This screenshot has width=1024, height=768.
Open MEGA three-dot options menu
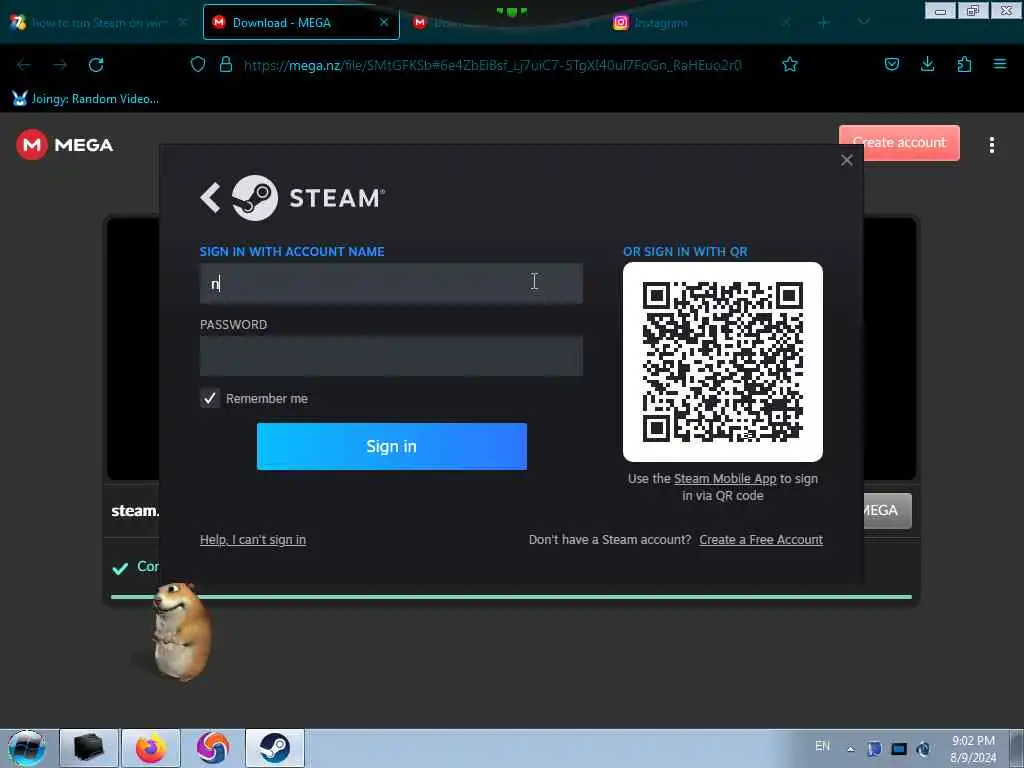click(x=991, y=145)
